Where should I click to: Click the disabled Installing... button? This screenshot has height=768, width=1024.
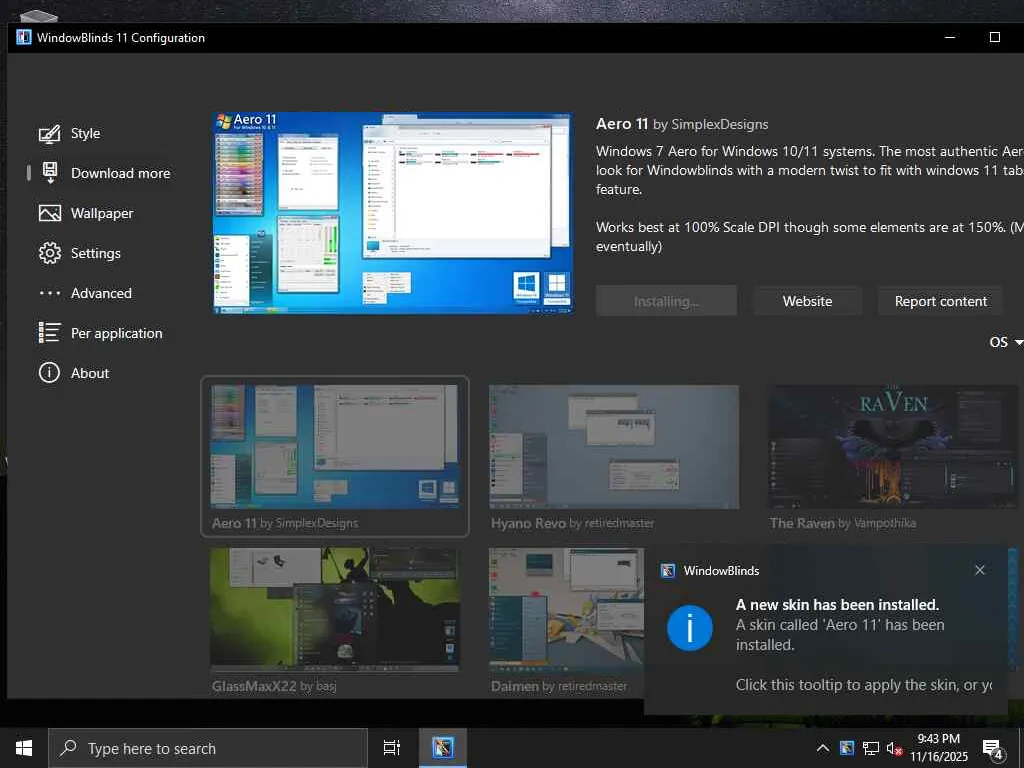click(x=666, y=301)
